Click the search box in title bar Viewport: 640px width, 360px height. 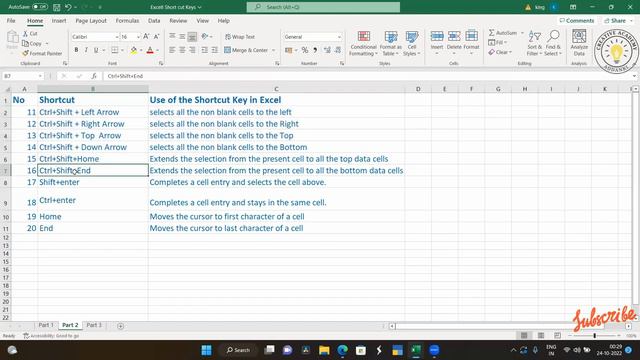coord(323,7)
